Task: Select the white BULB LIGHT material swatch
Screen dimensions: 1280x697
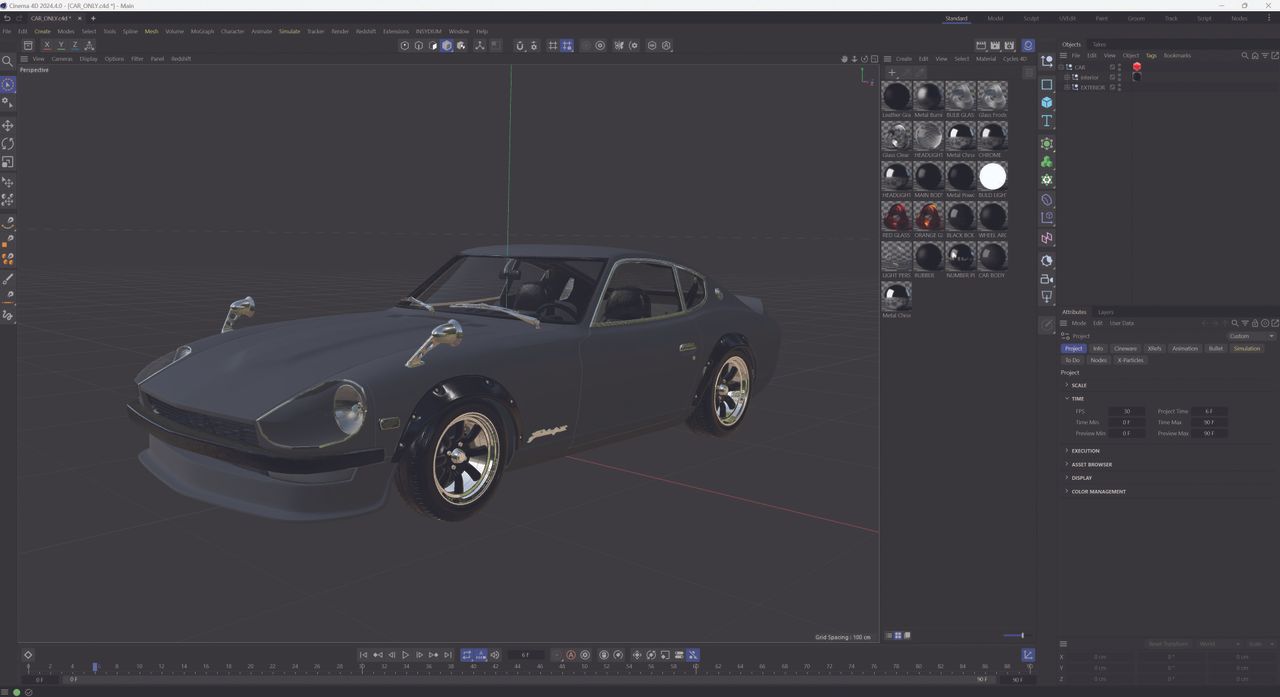Action: 992,176
